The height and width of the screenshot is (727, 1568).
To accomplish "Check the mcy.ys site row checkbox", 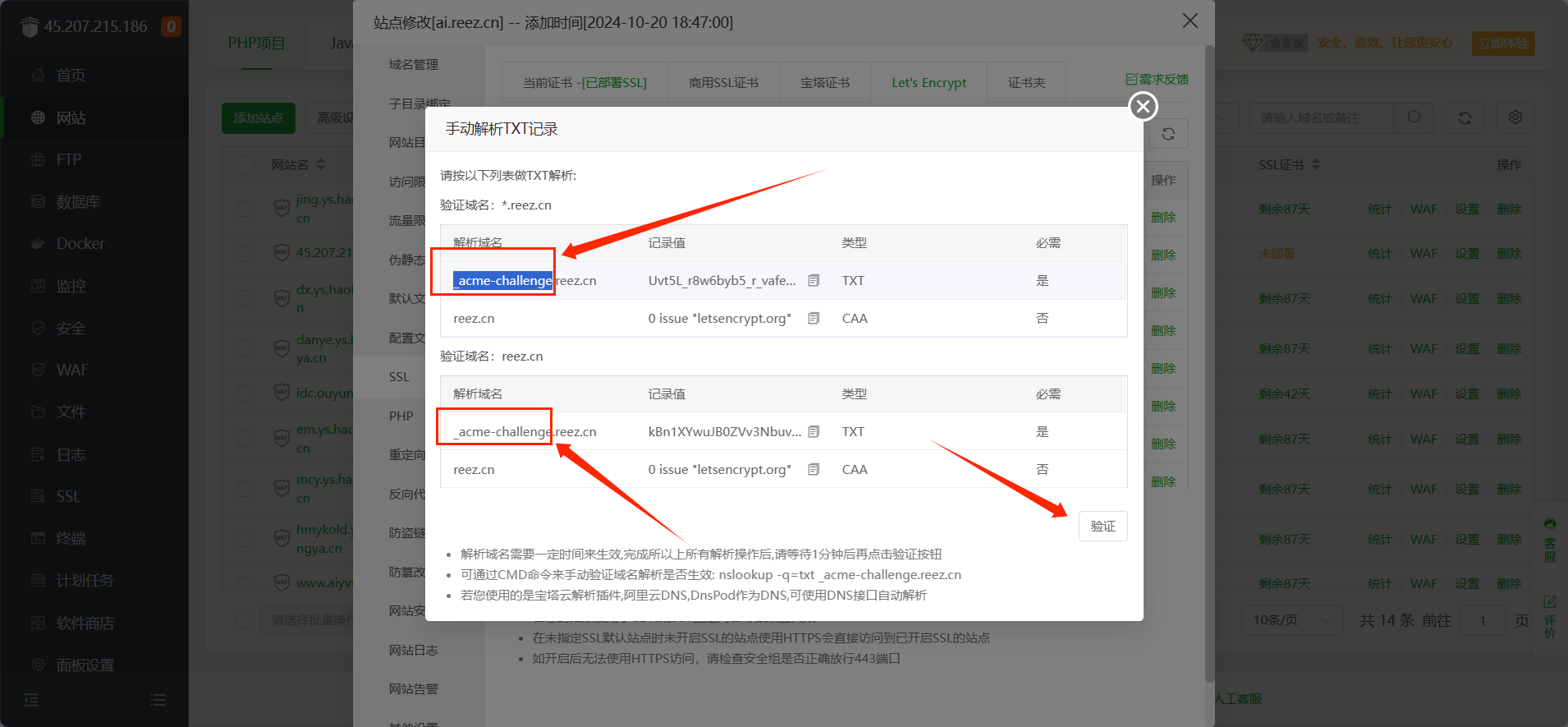I will click(x=245, y=488).
